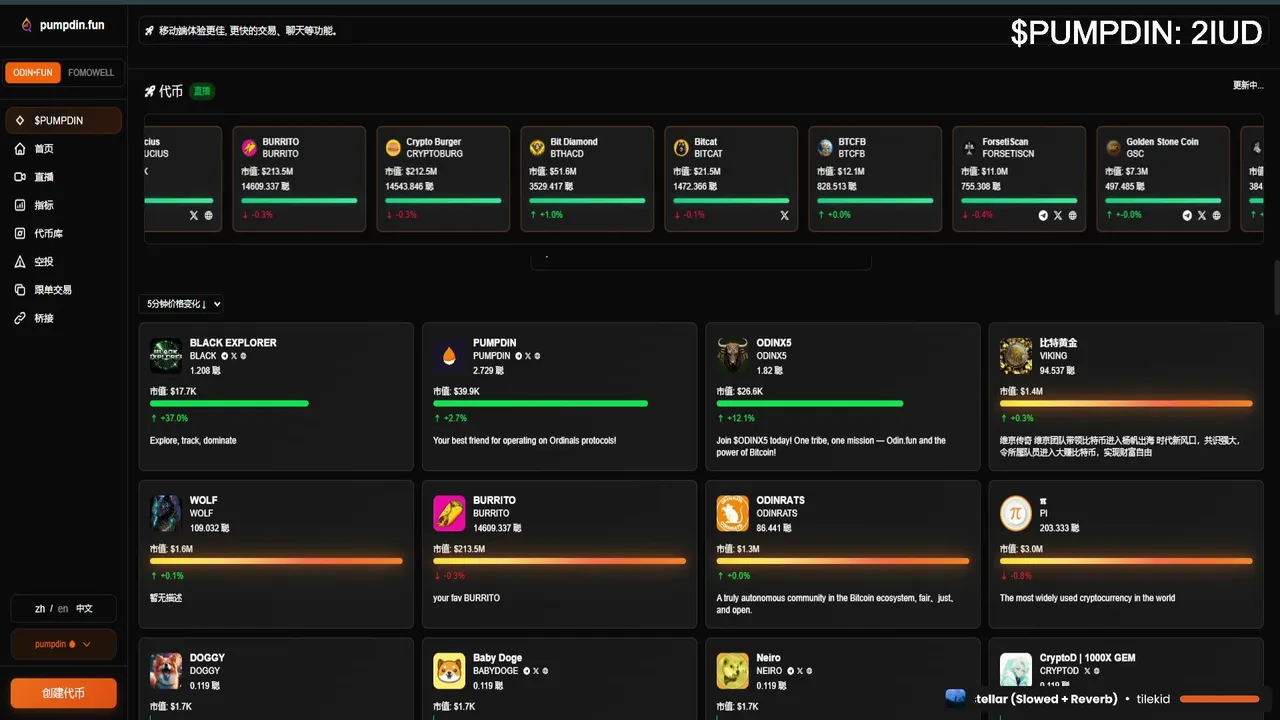Screen dimensions: 1280x720
Task: Open the Baby Doge token thumbnail
Action: pyautogui.click(x=449, y=671)
